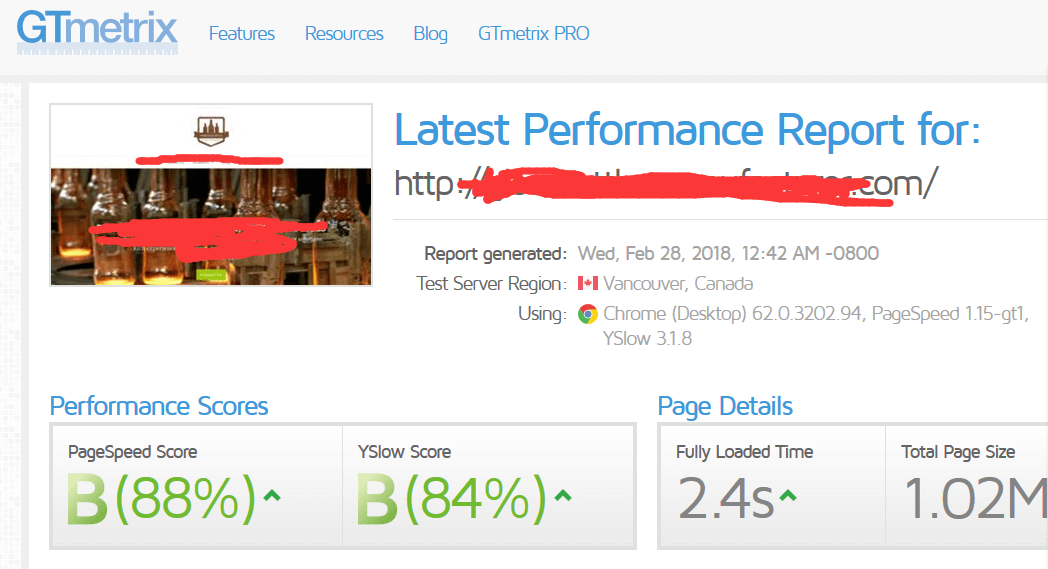The height and width of the screenshot is (569, 1048).
Task: Click the Page Details heading
Action: click(x=725, y=406)
